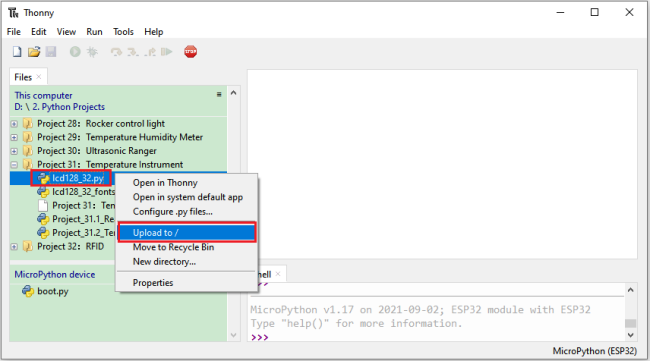Click the Step over toolbar icon

(116, 52)
